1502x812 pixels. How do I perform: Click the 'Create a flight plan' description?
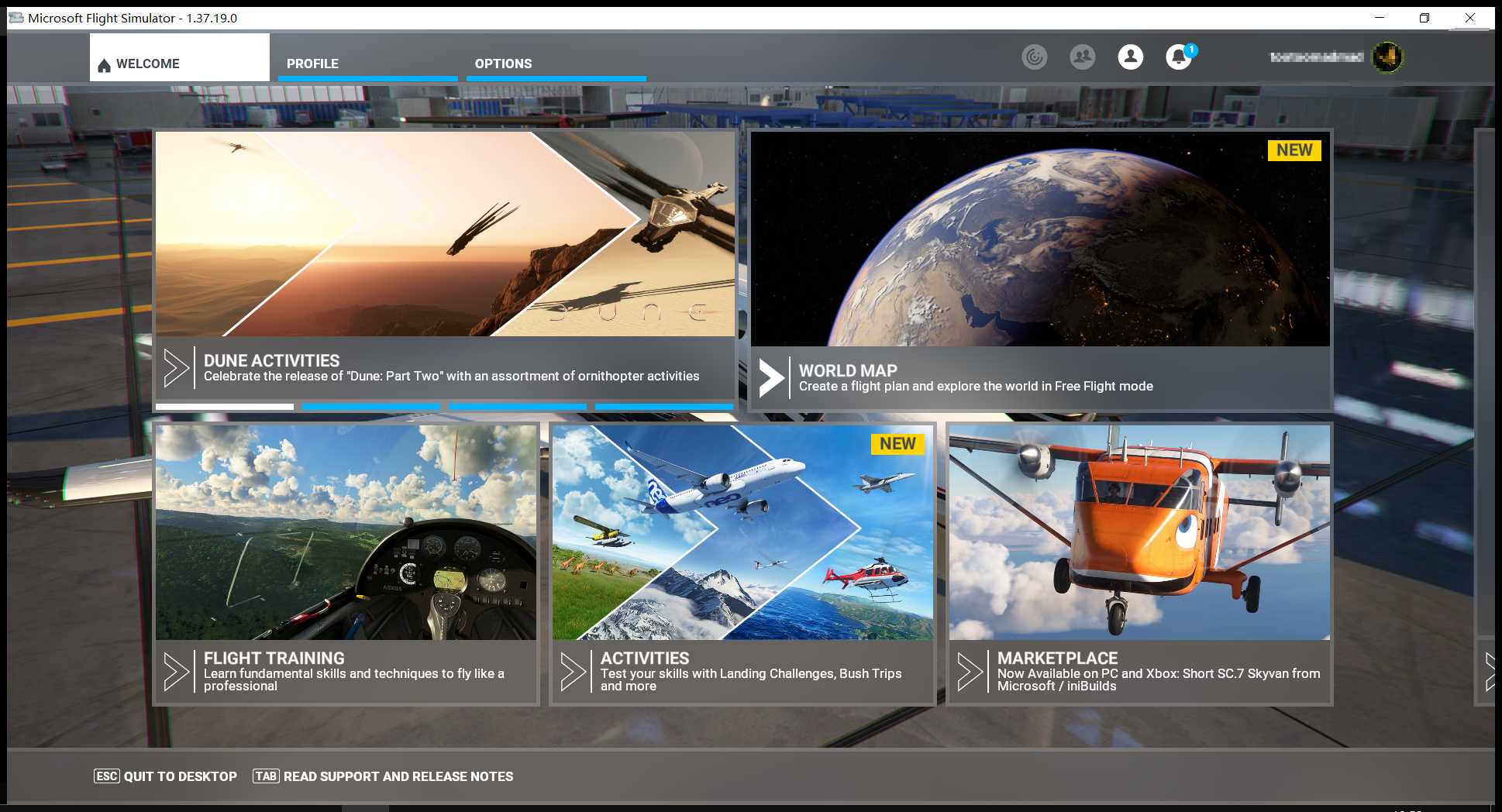(976, 387)
